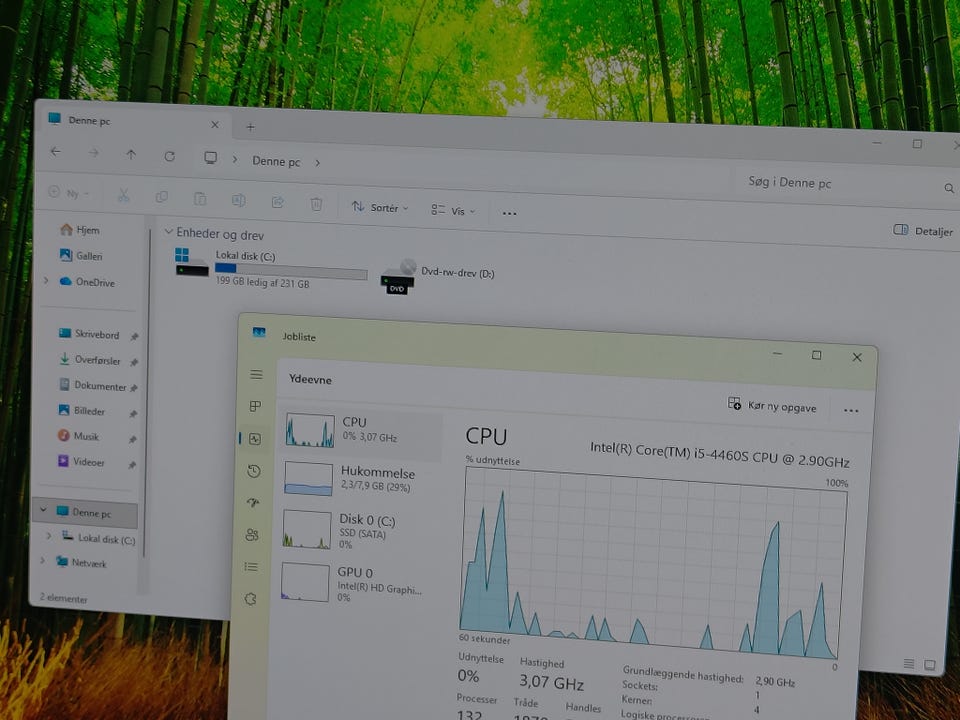Open Galleri in the navigation pane
The width and height of the screenshot is (960, 720).
point(81,255)
